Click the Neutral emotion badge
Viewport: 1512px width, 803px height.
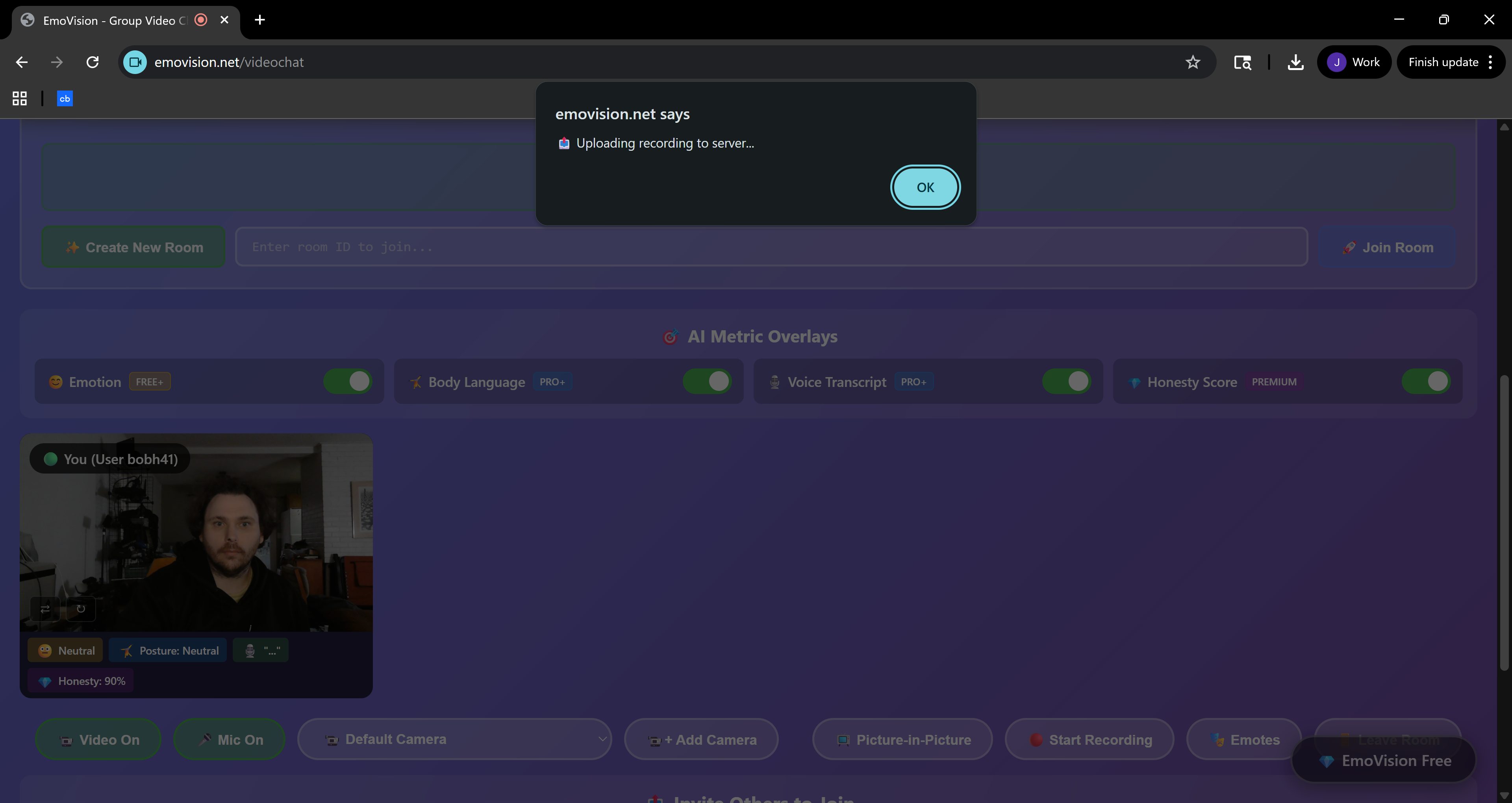click(65, 650)
